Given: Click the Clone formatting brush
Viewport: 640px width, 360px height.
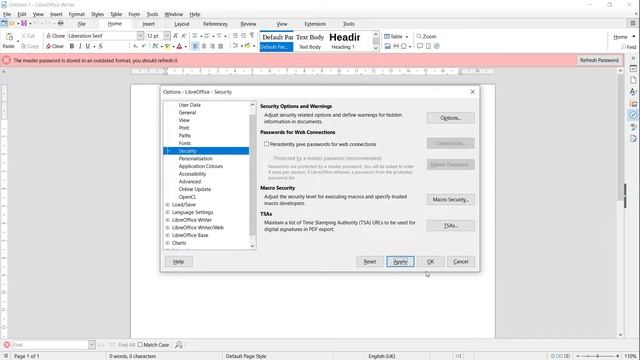Looking at the screenshot, I should pyautogui.click(x=56, y=36).
